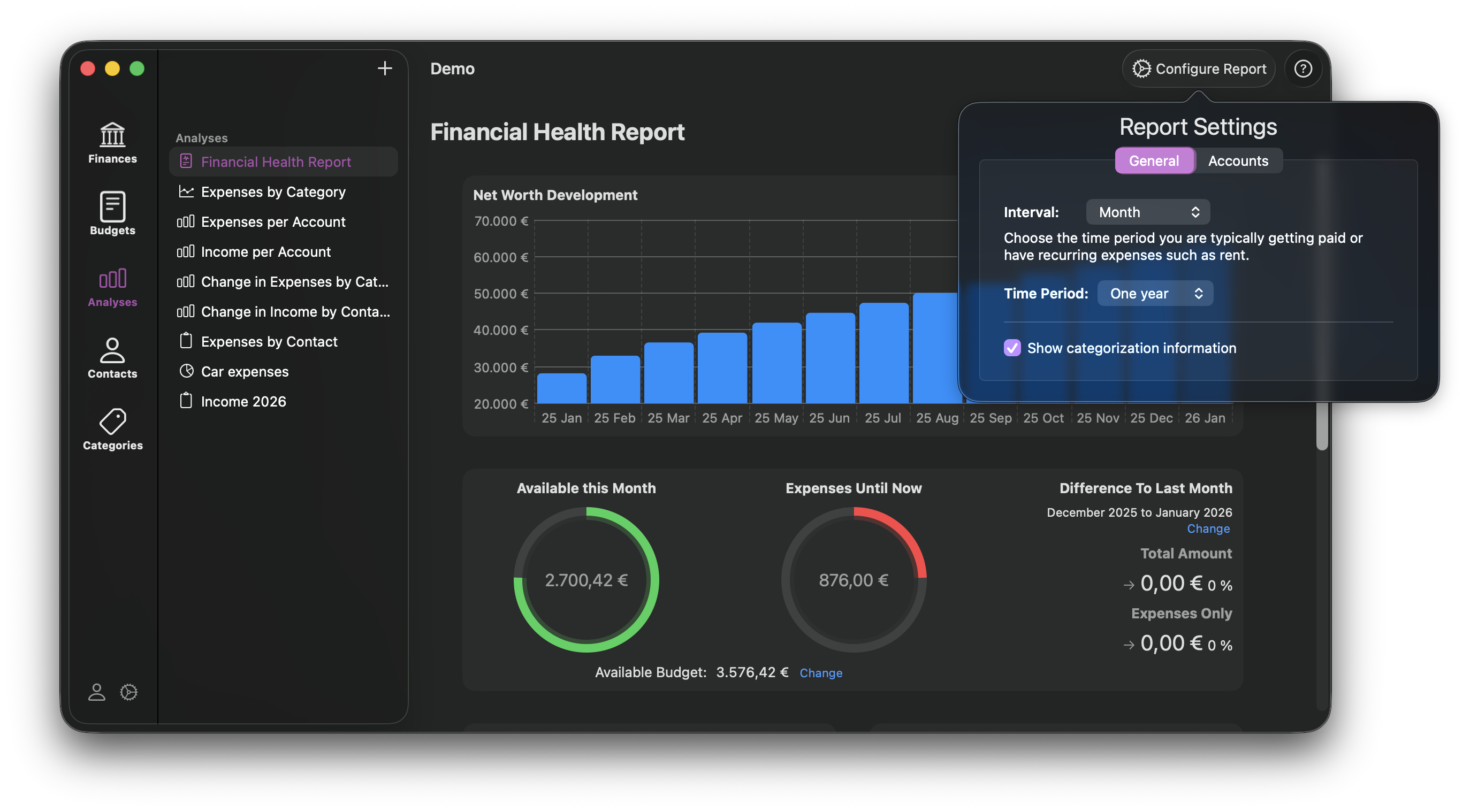This screenshot has width=1478, height=812.
Task: Select the General tab
Action: point(1154,161)
